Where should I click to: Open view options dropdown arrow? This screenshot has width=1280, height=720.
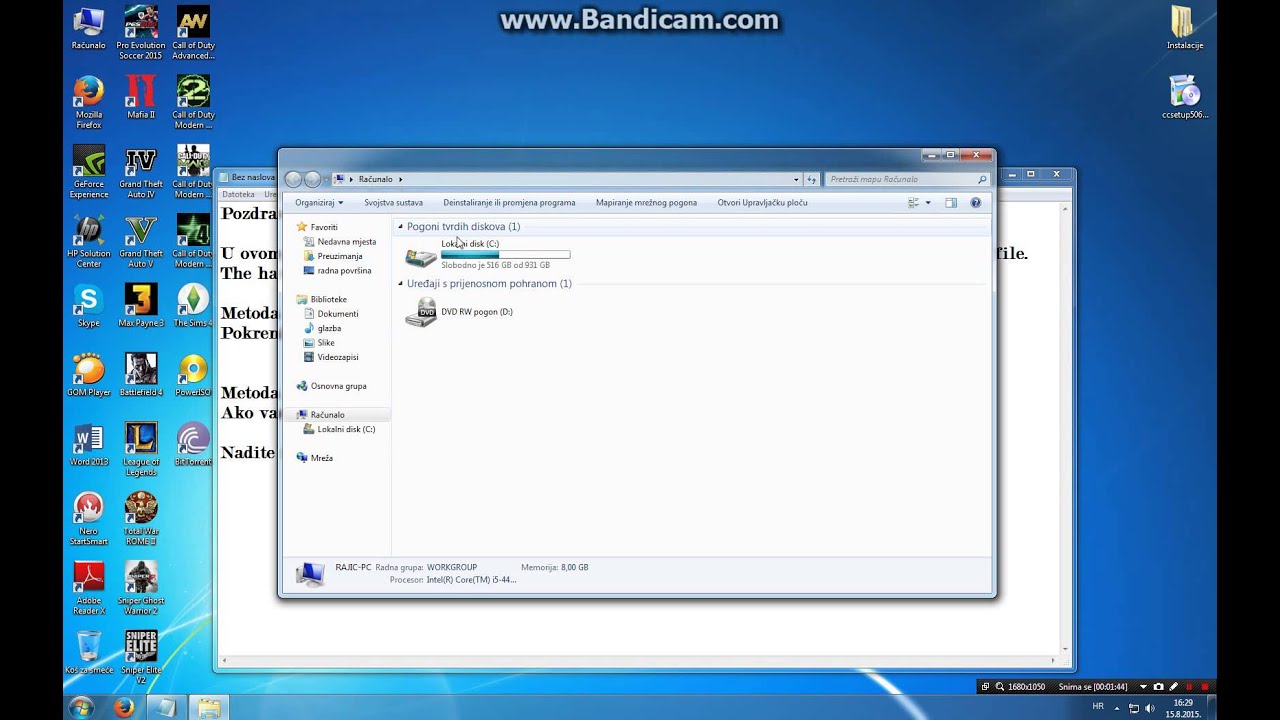(x=928, y=202)
